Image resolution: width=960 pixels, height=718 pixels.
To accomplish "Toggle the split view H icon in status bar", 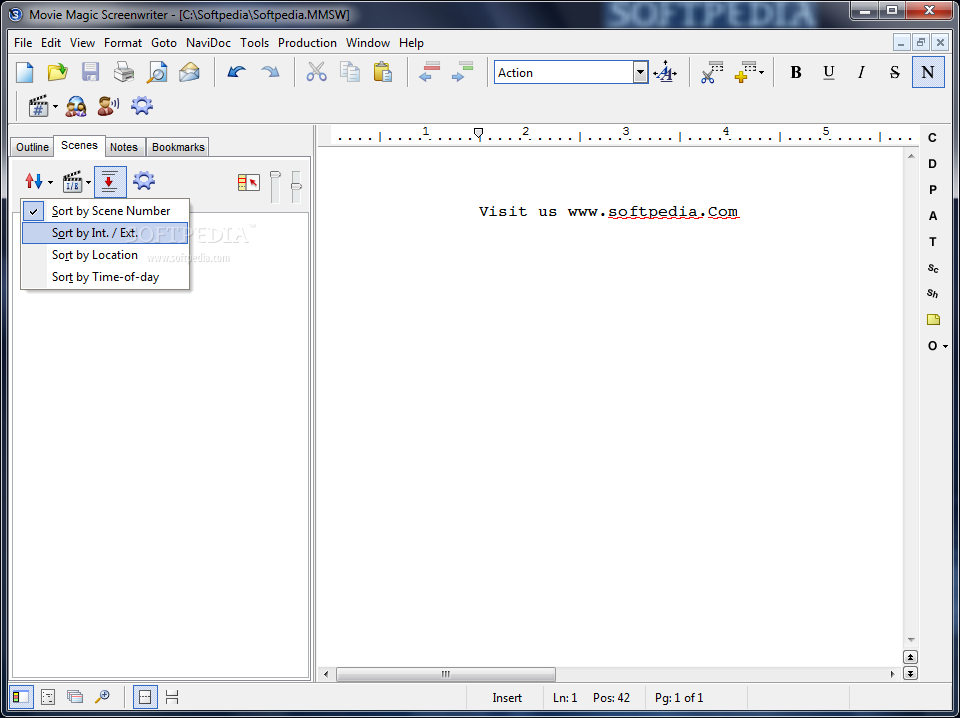I will (172, 697).
